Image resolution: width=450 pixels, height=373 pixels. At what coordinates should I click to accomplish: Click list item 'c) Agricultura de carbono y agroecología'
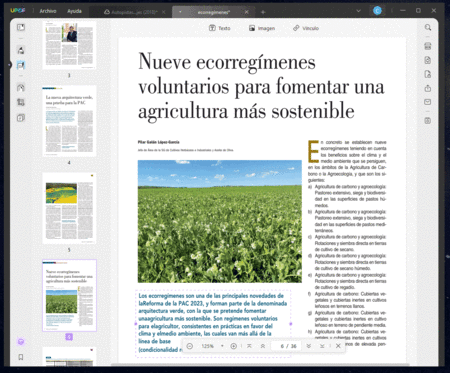coord(347,243)
